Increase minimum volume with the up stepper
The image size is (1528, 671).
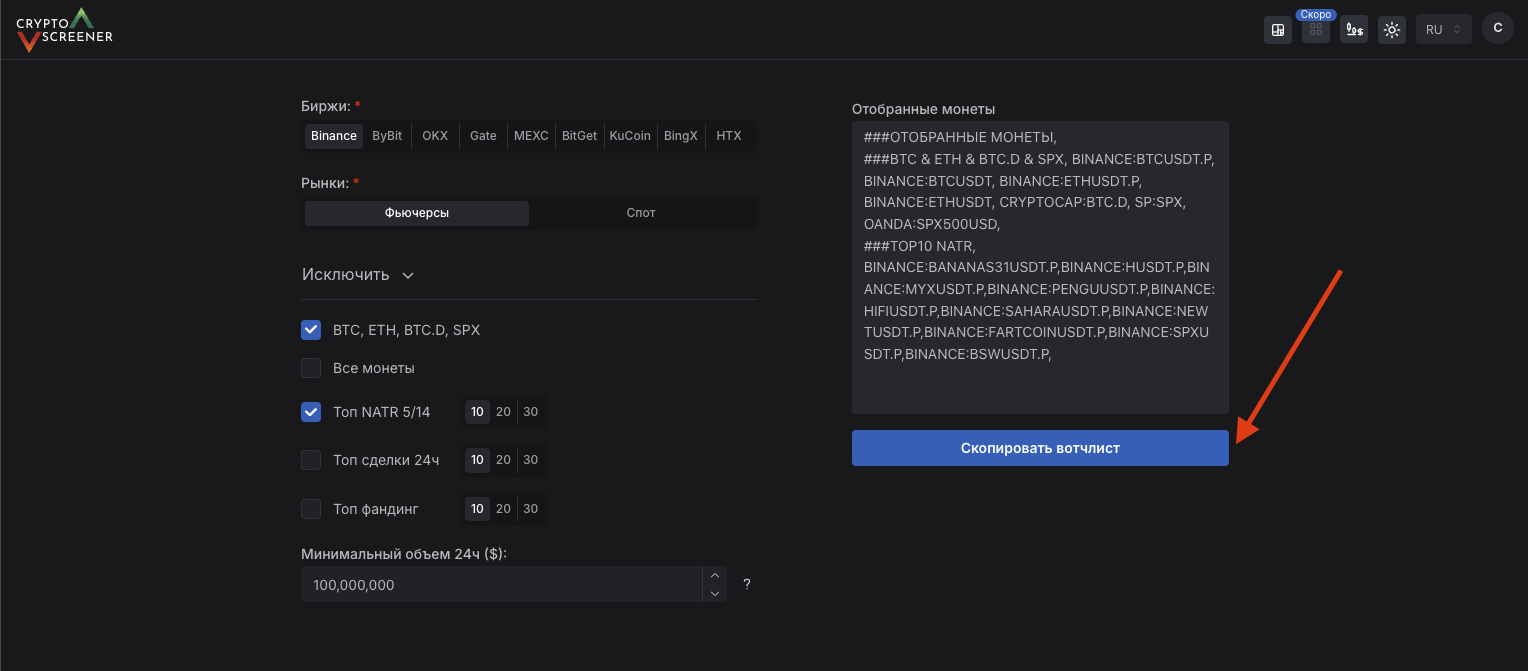tap(714, 576)
